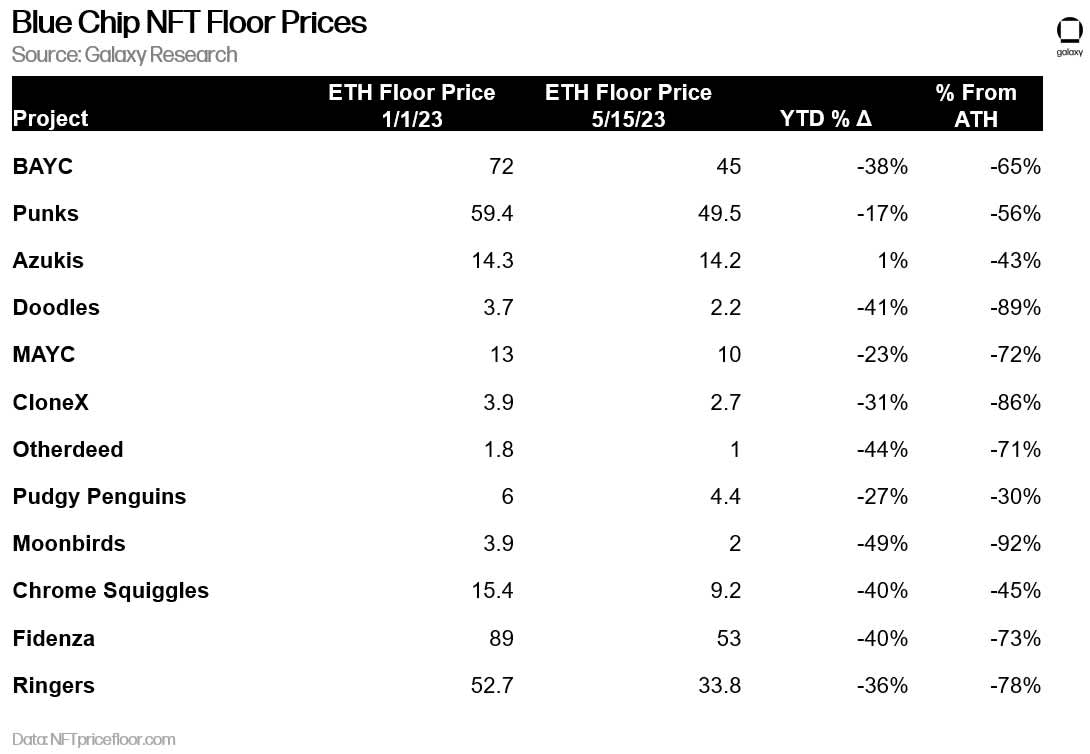Click Fidenza's 5/15/23 floor price of 53
The image size is (1090, 754).
[728, 638]
